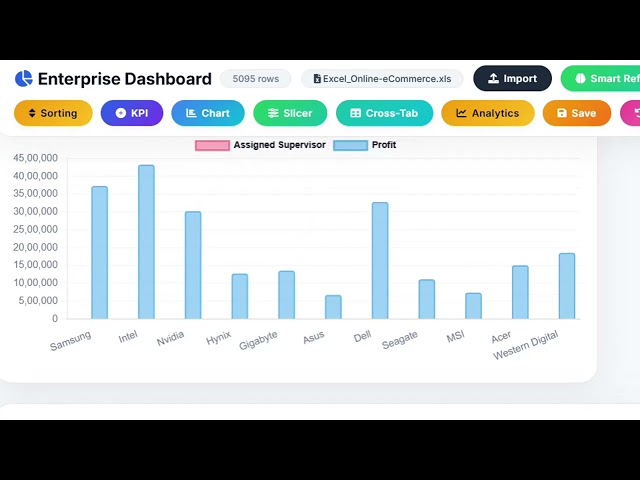Save the dashboard with Save button
640x480 pixels.
pyautogui.click(x=577, y=113)
